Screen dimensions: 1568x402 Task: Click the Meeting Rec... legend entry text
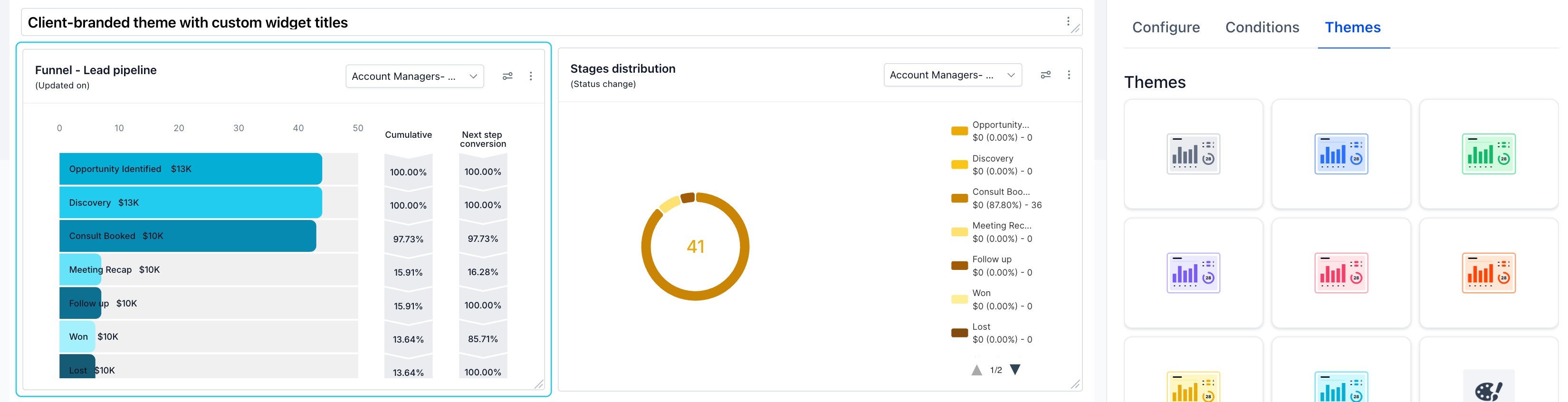(1002, 232)
